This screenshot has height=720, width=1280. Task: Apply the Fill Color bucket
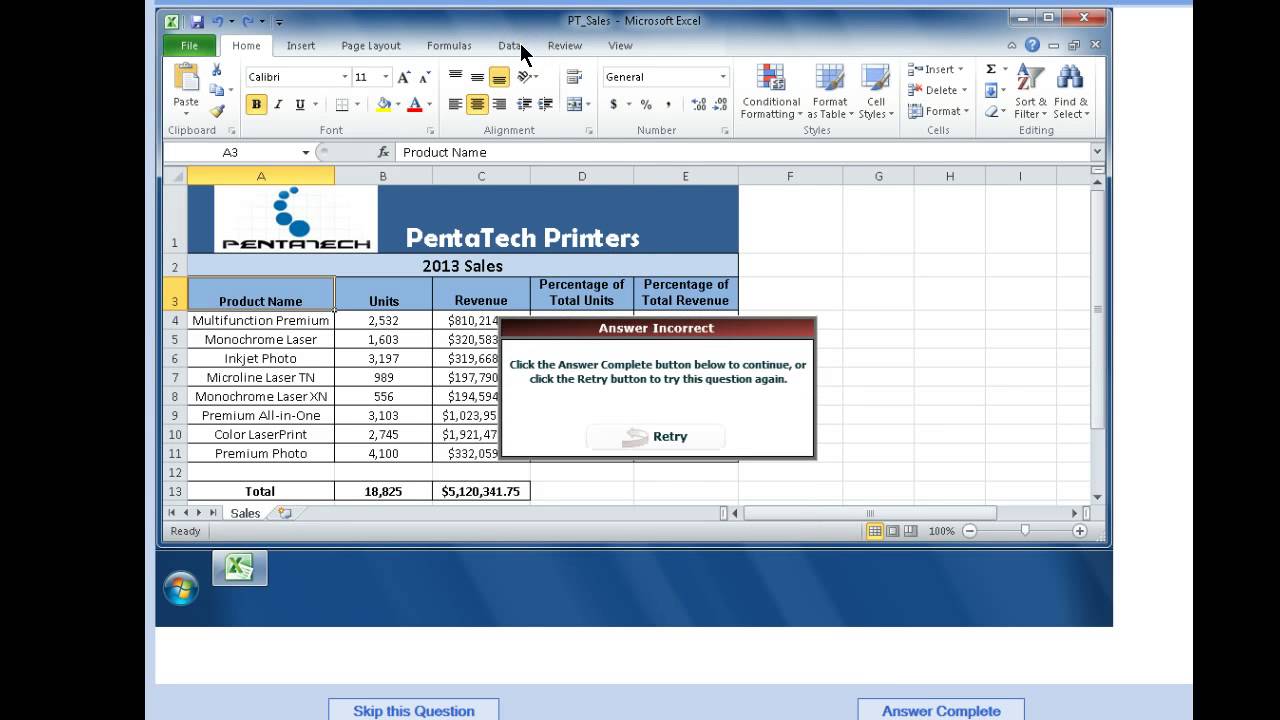tap(383, 104)
